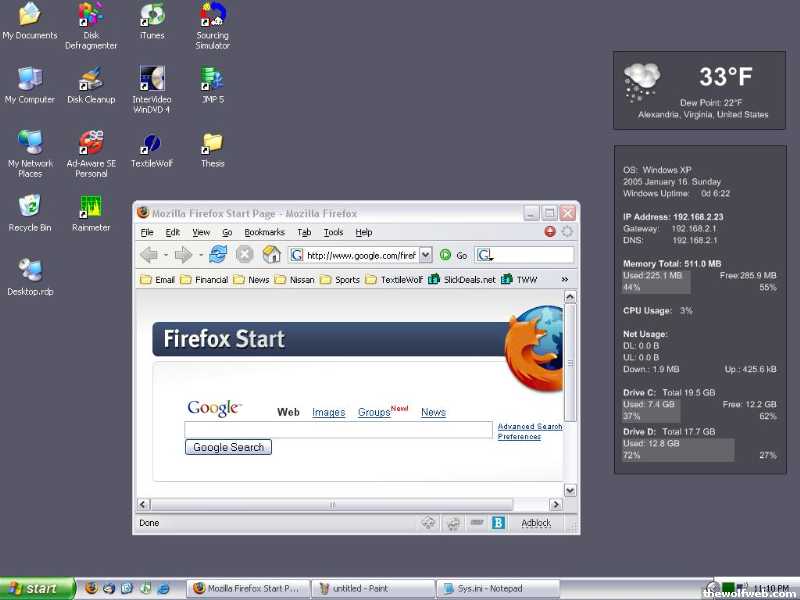Open the iTunes desktop icon

pos(152,15)
